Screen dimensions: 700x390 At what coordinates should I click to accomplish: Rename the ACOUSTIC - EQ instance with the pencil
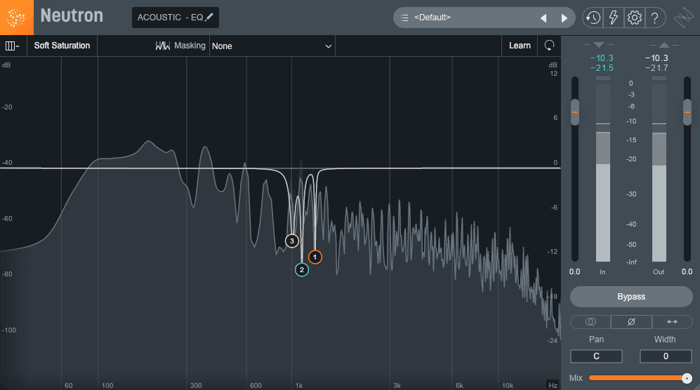[x=209, y=17]
